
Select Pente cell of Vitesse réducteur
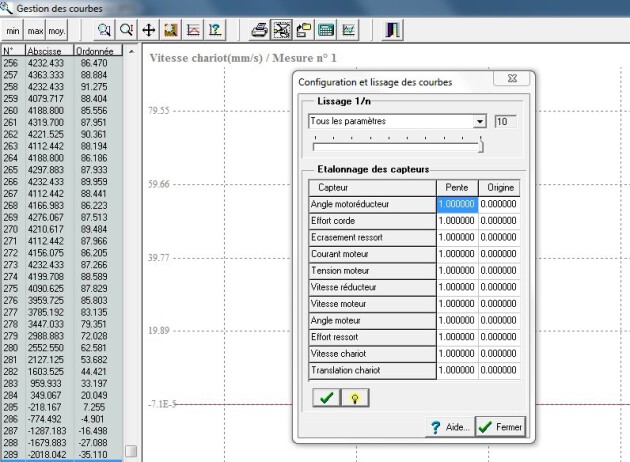coord(457,287)
